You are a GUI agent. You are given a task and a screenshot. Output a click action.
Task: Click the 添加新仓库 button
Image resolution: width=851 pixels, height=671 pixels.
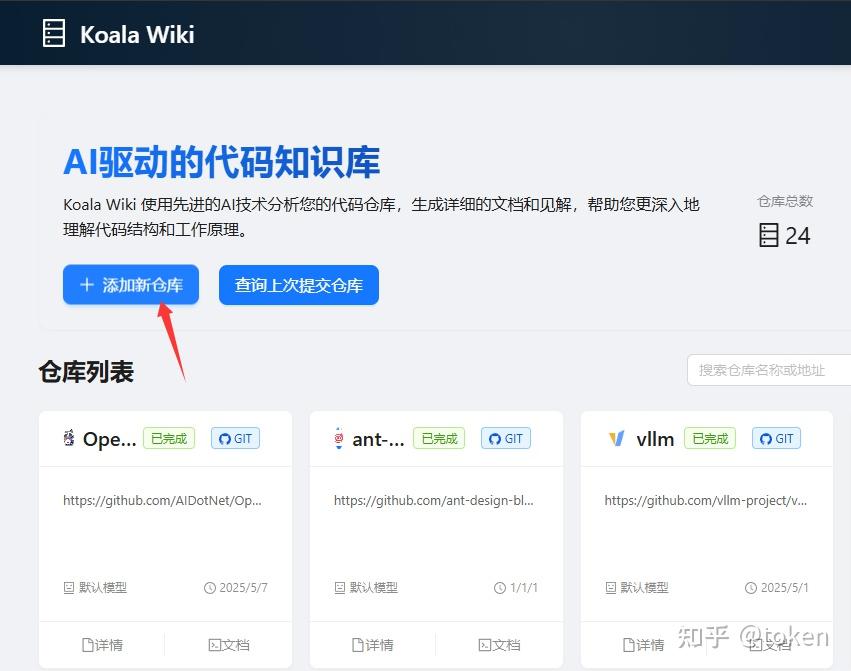tap(130, 284)
